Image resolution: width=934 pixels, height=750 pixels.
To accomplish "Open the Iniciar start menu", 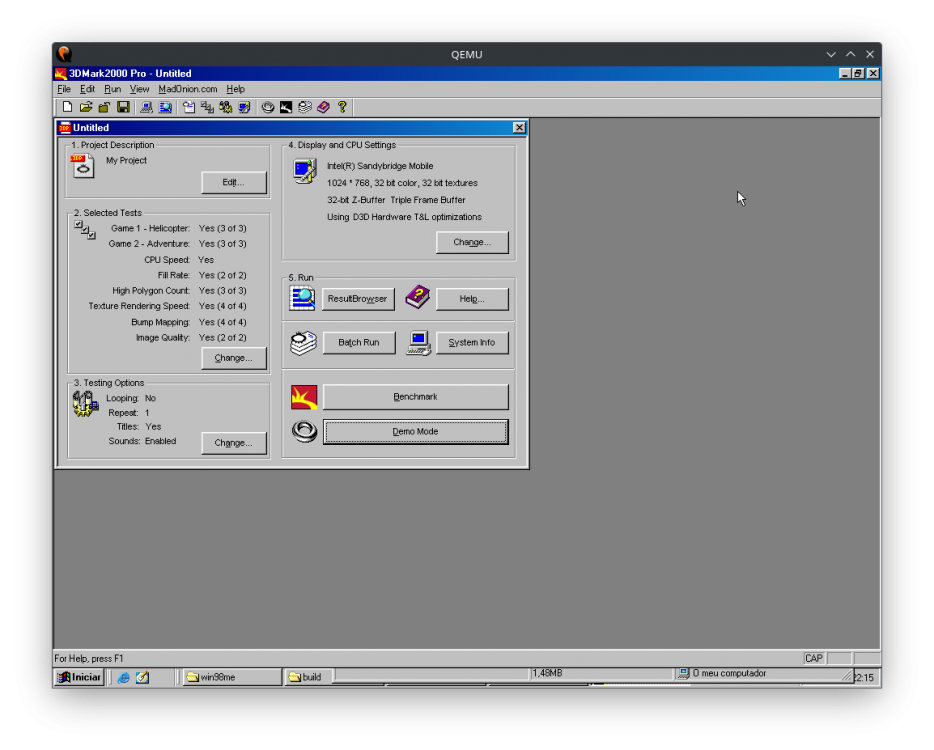I will [79, 677].
